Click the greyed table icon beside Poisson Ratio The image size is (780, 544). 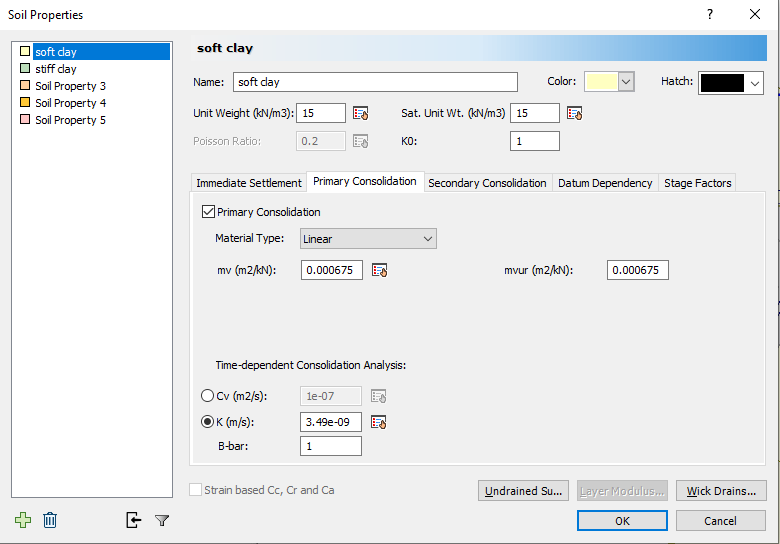[361, 141]
